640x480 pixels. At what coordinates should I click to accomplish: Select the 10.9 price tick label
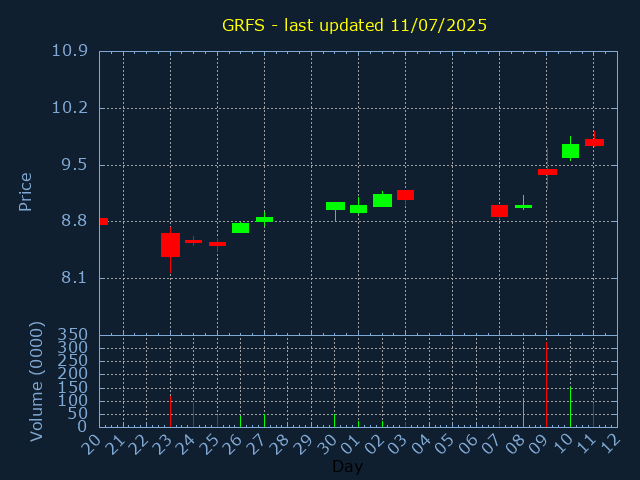(x=70, y=51)
